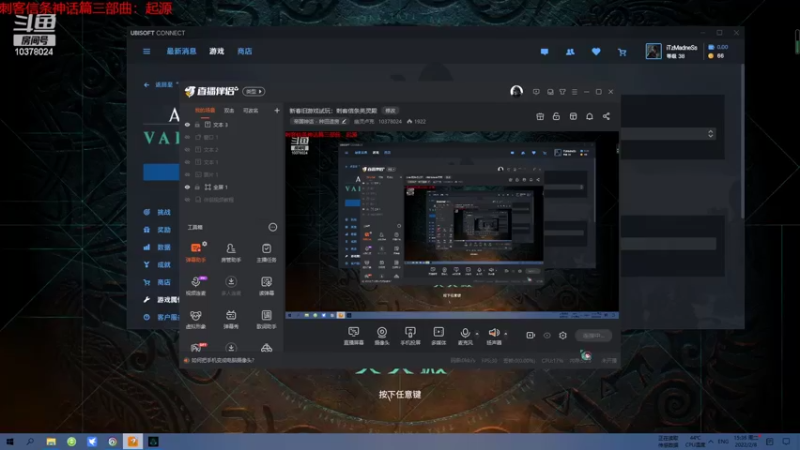
Task: Open the streamer tasks tool
Action: coord(266,252)
